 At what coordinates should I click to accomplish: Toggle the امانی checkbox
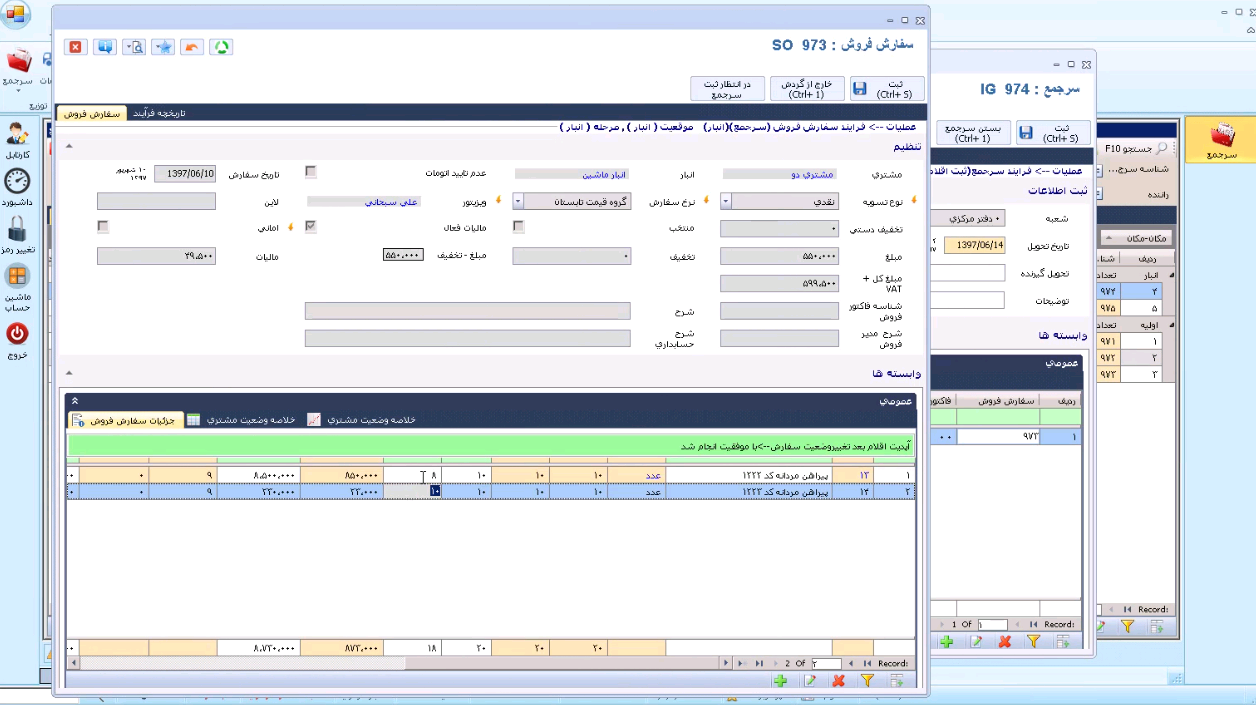point(103,227)
